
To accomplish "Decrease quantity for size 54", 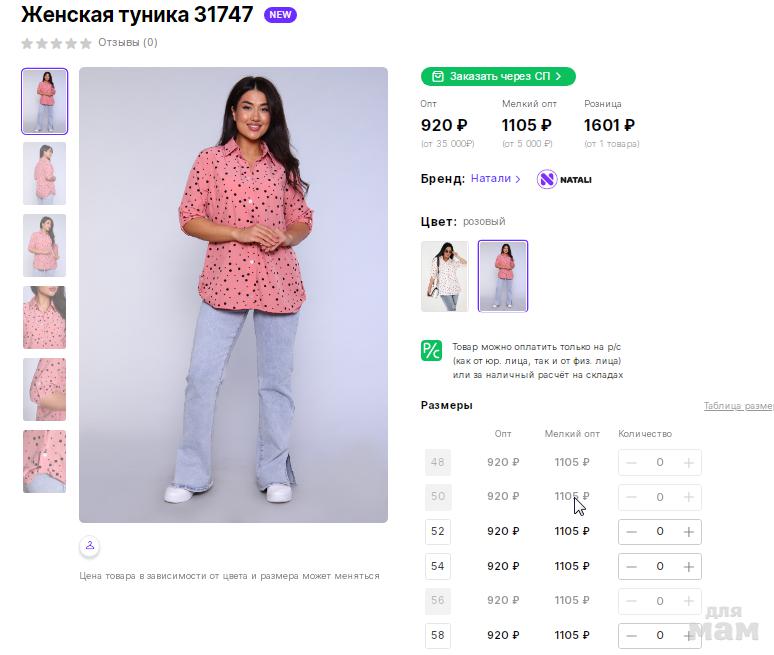I will point(631,567).
